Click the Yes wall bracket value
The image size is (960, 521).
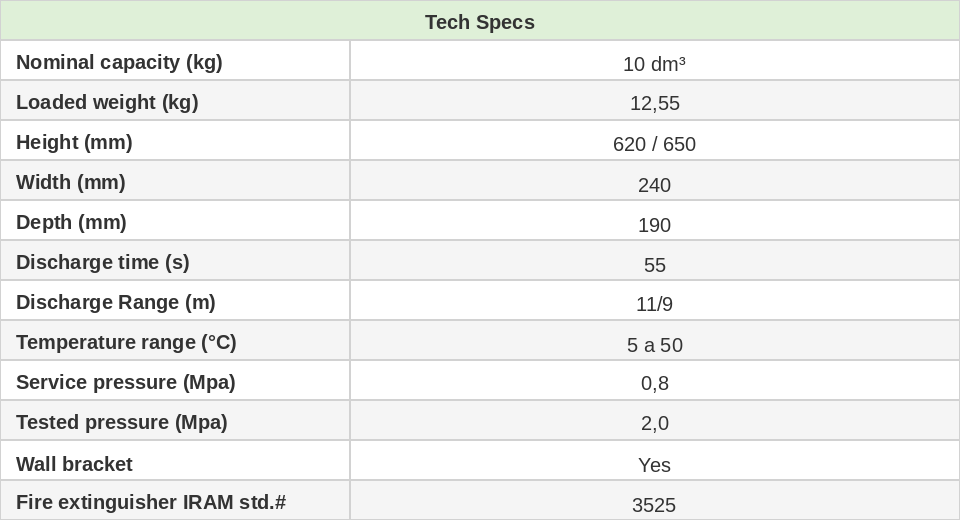click(x=654, y=465)
